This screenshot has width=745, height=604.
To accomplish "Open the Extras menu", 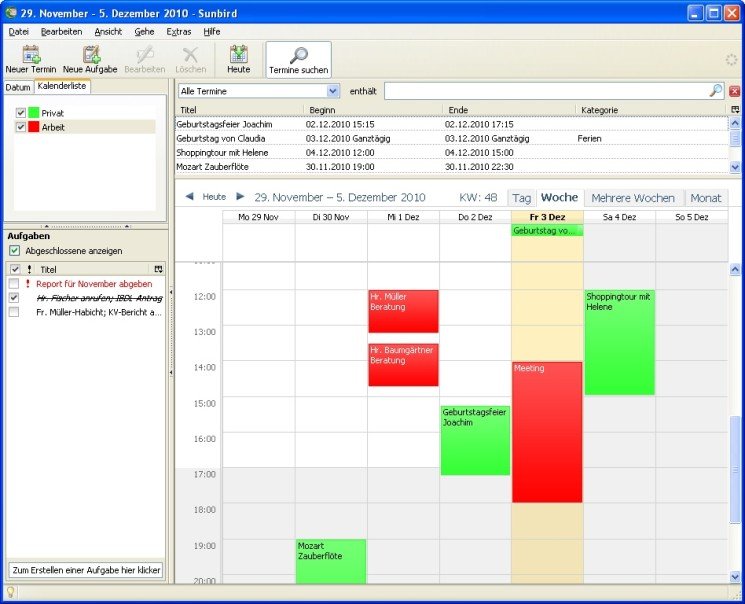I will point(179,32).
